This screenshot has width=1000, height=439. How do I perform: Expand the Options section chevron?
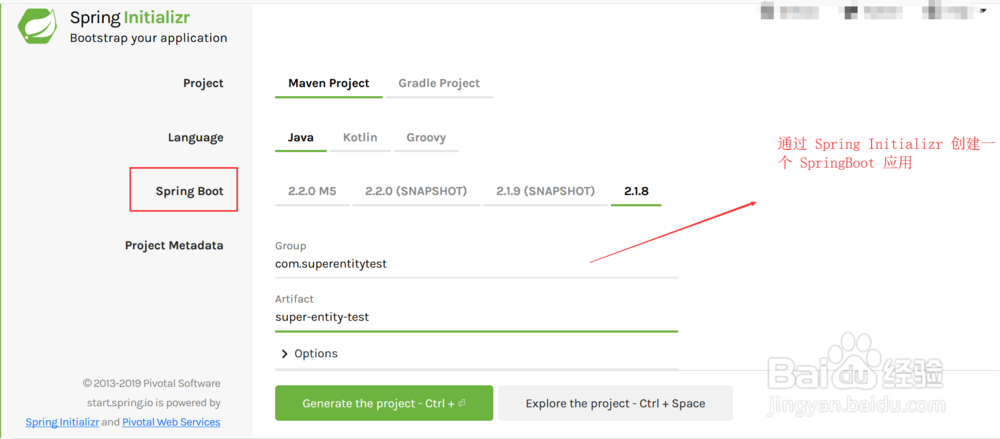pos(284,353)
